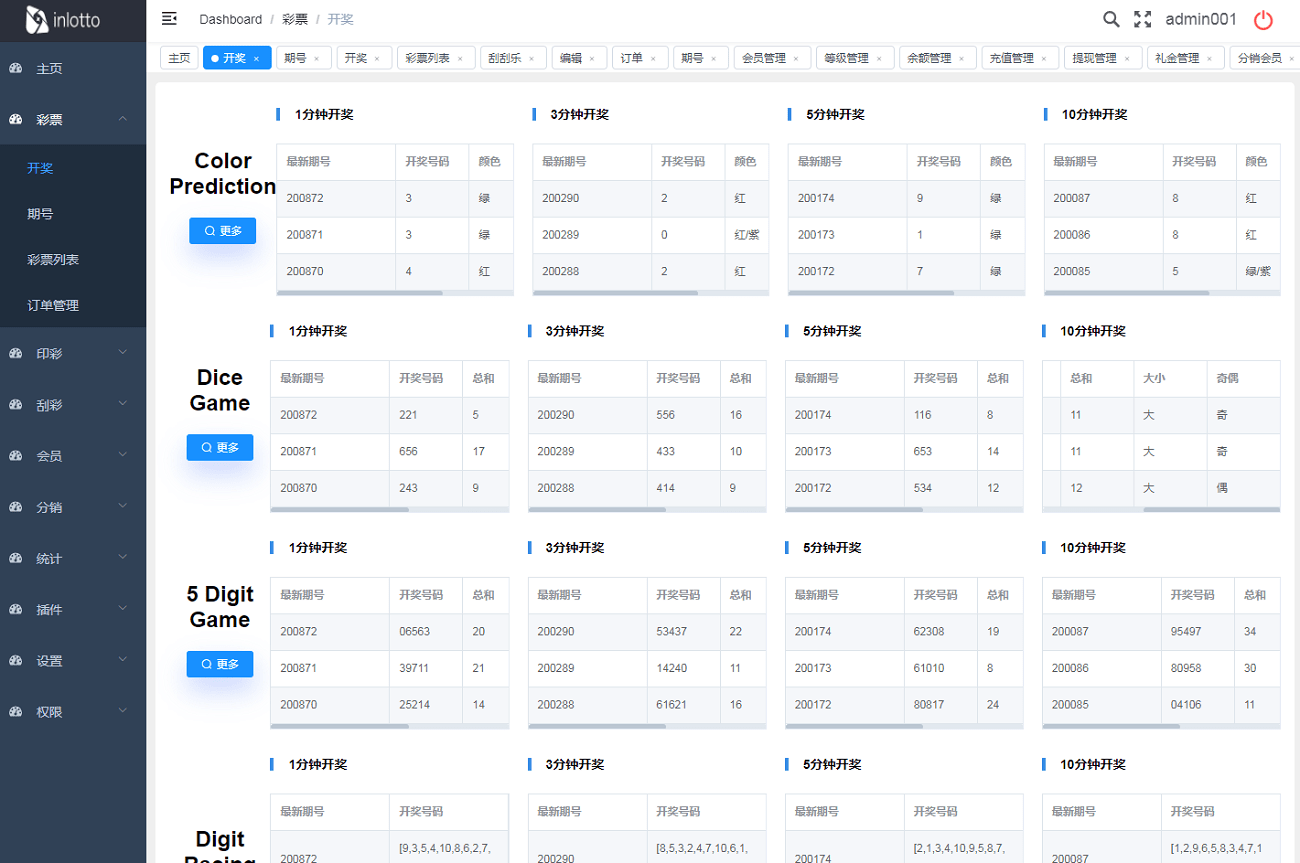Click the dashboard icon beside 权限
Image resolution: width=1300 pixels, height=863 pixels.
[x=16, y=712]
